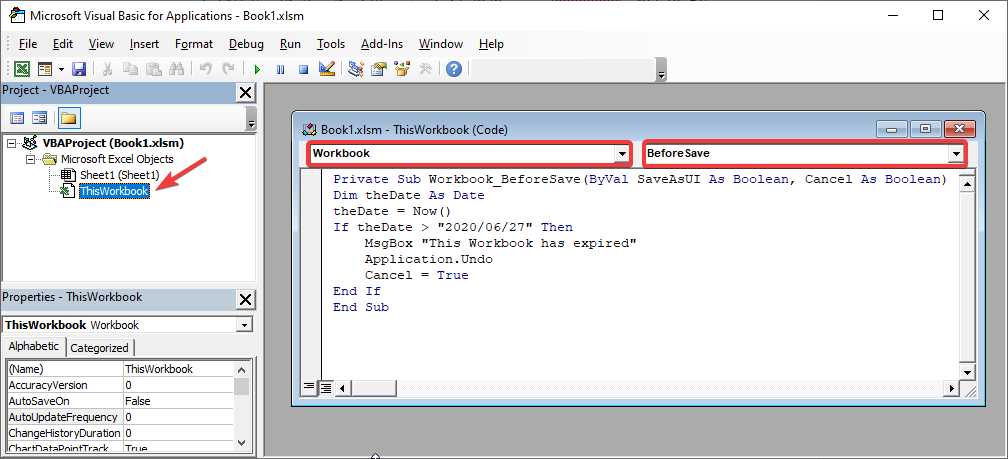Select Microsoft Excel Objects folder
Viewport: 1008px width, 459px height.
[117, 159]
